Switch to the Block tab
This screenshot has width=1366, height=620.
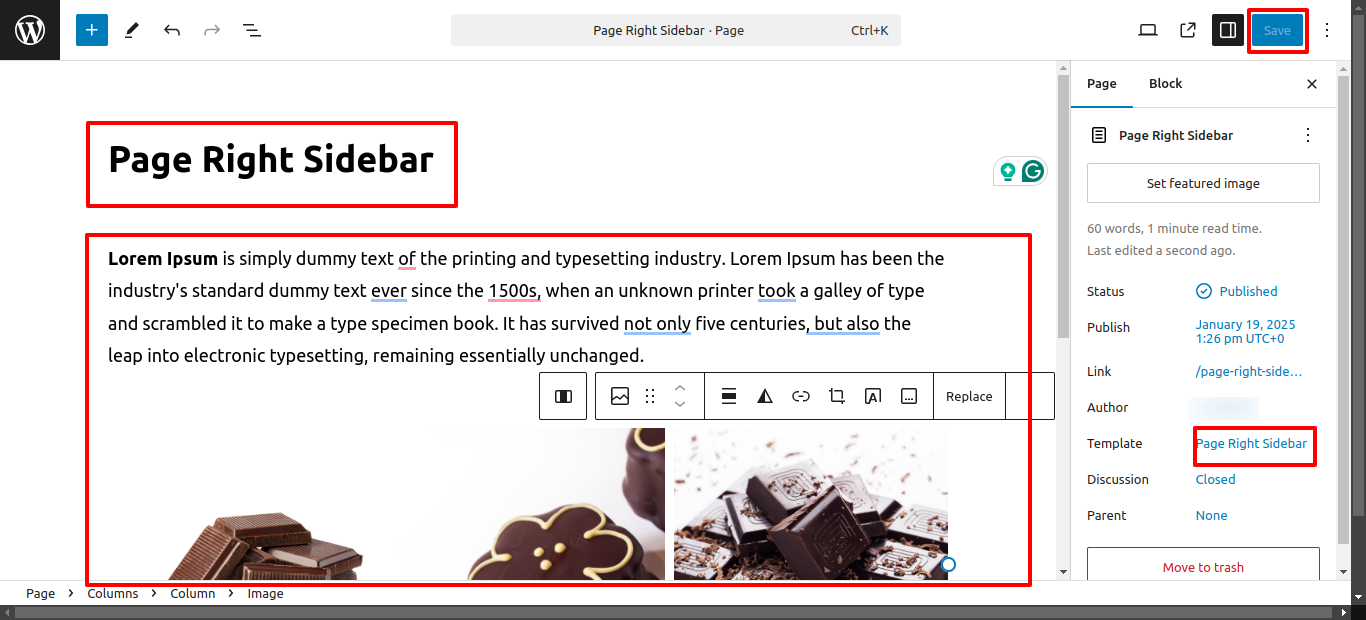click(x=1165, y=84)
